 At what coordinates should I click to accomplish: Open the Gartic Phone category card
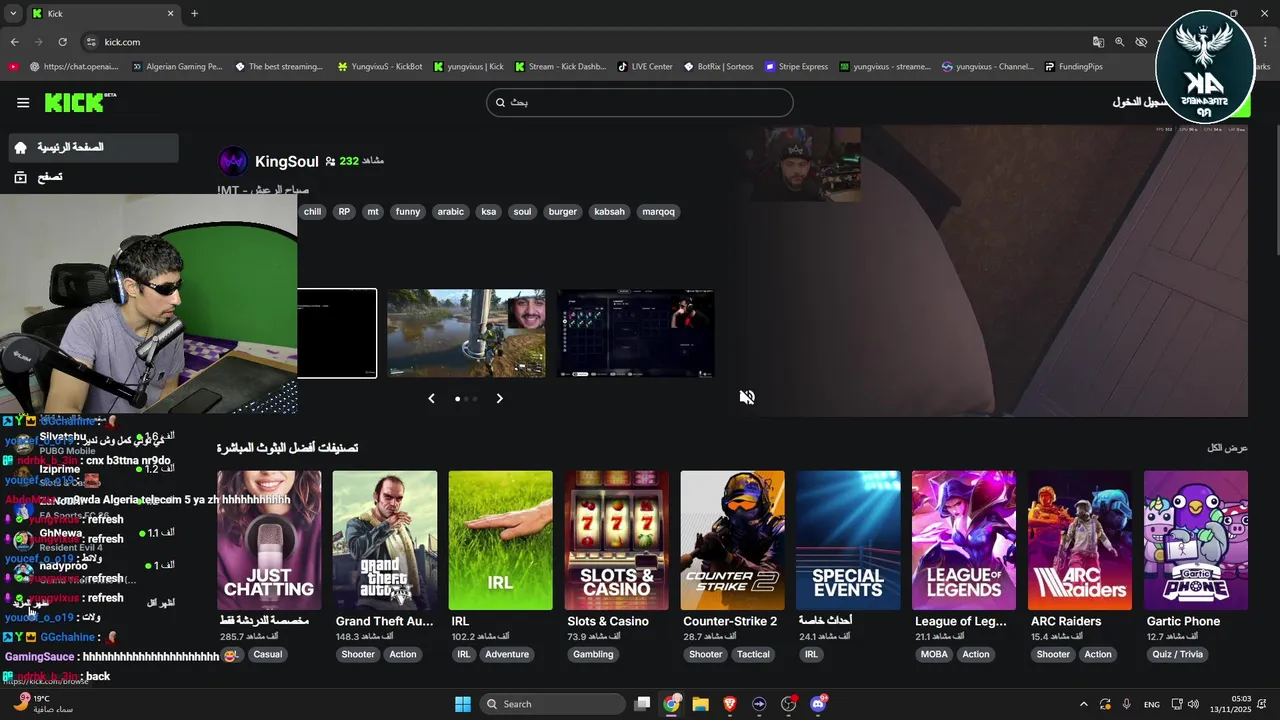tap(1196, 540)
